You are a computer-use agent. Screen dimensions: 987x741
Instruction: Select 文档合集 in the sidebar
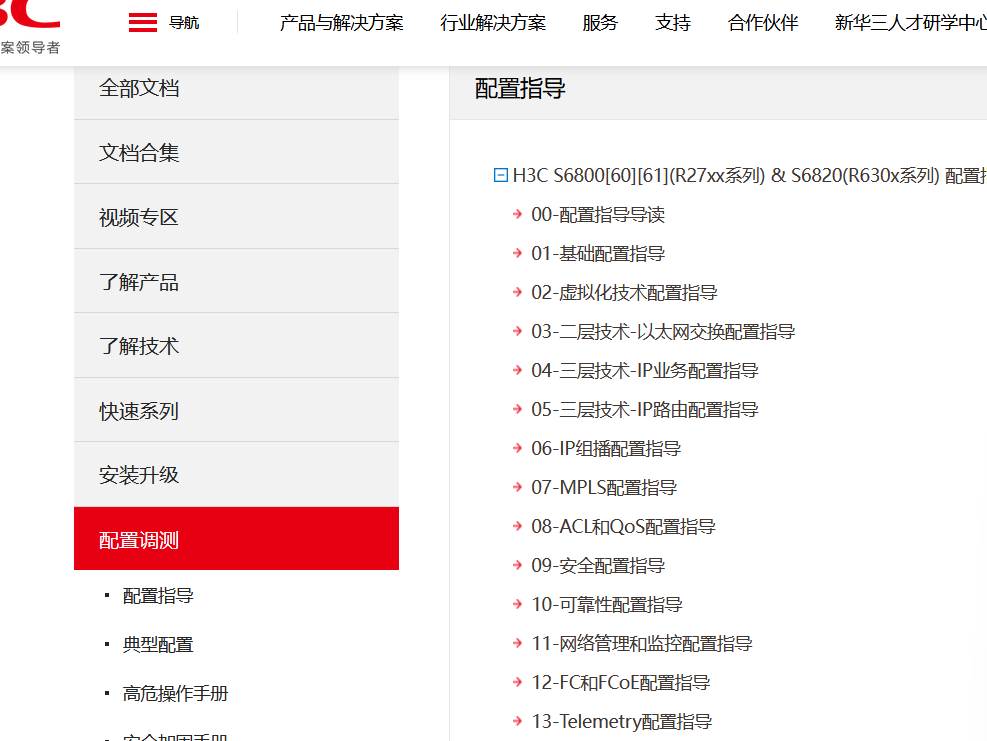[x=236, y=152]
